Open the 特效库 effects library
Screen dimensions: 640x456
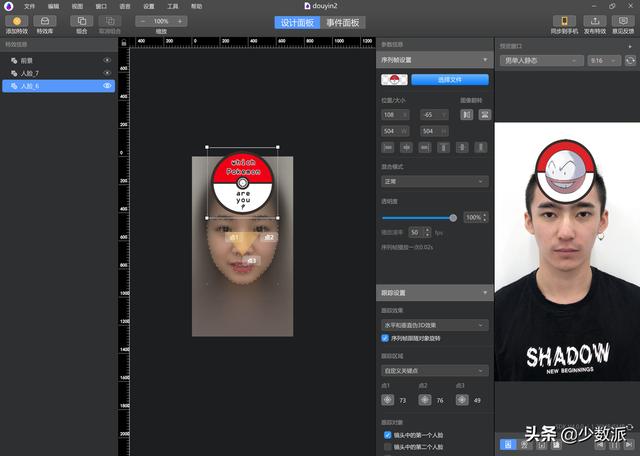(x=45, y=21)
